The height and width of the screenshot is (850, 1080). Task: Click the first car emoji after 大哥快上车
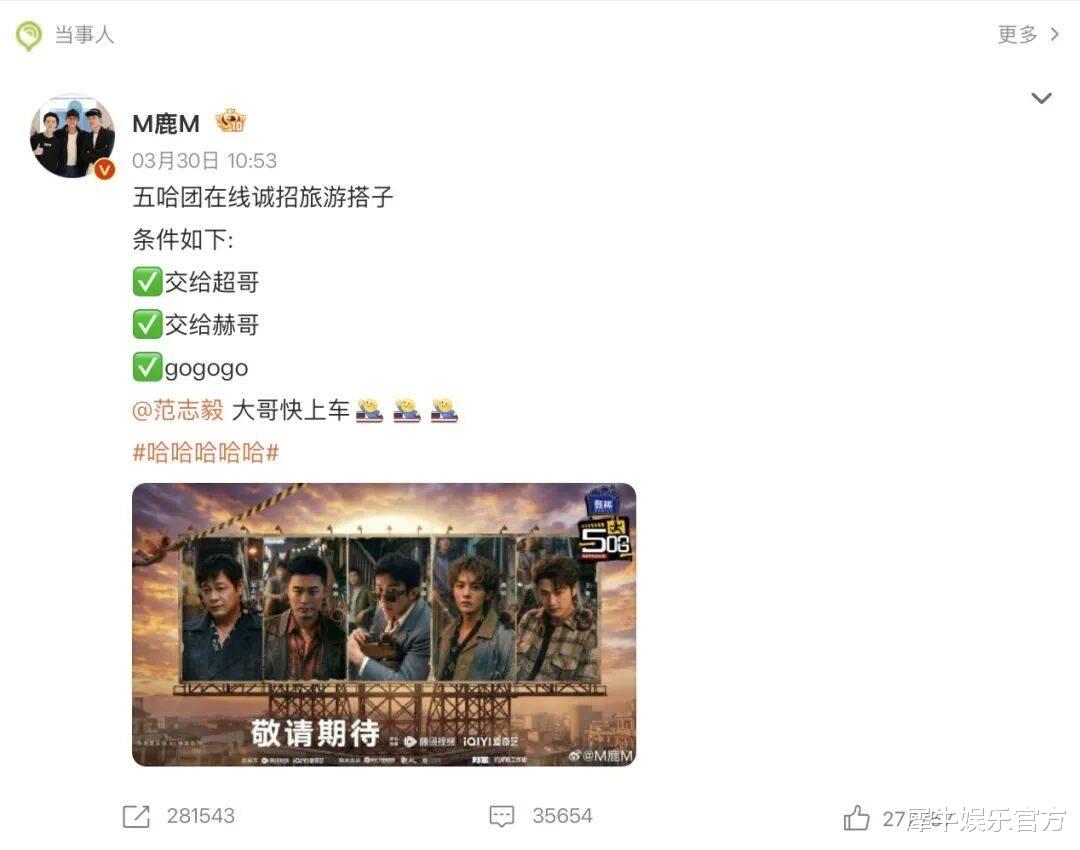point(370,409)
